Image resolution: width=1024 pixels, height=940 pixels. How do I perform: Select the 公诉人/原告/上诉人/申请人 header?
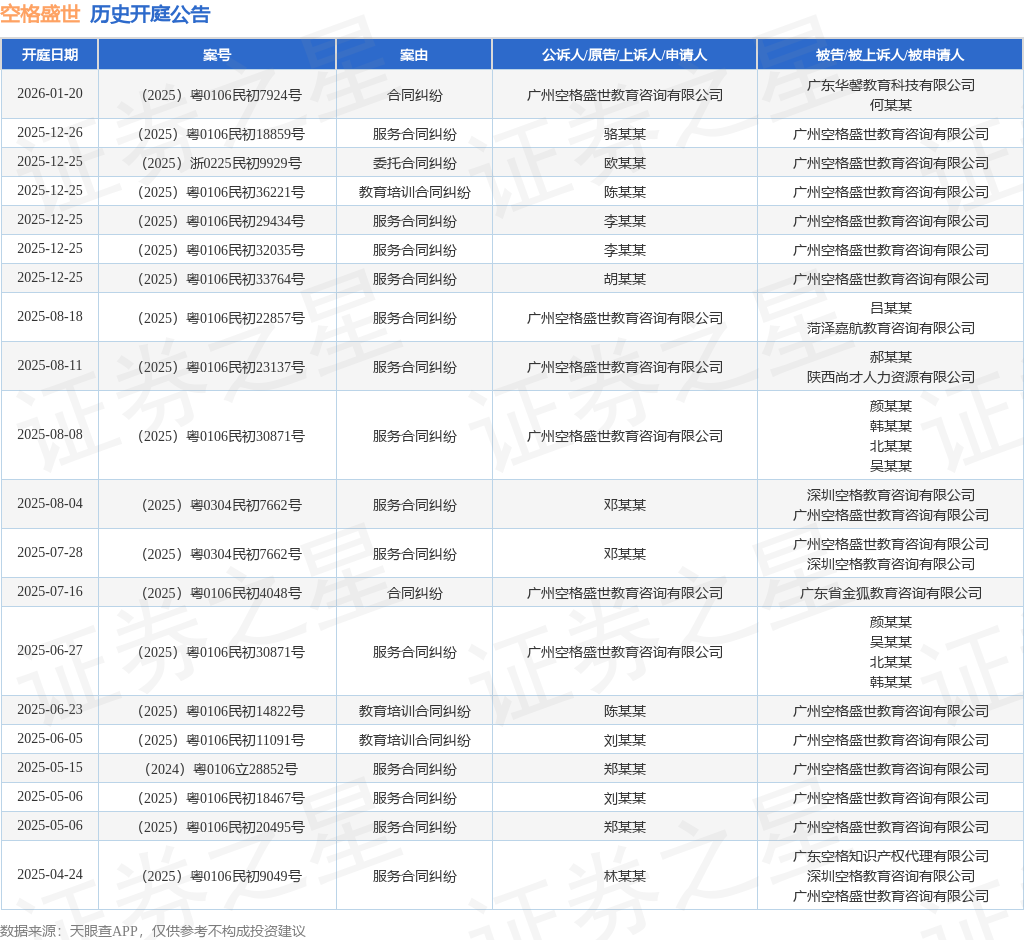(x=624, y=55)
